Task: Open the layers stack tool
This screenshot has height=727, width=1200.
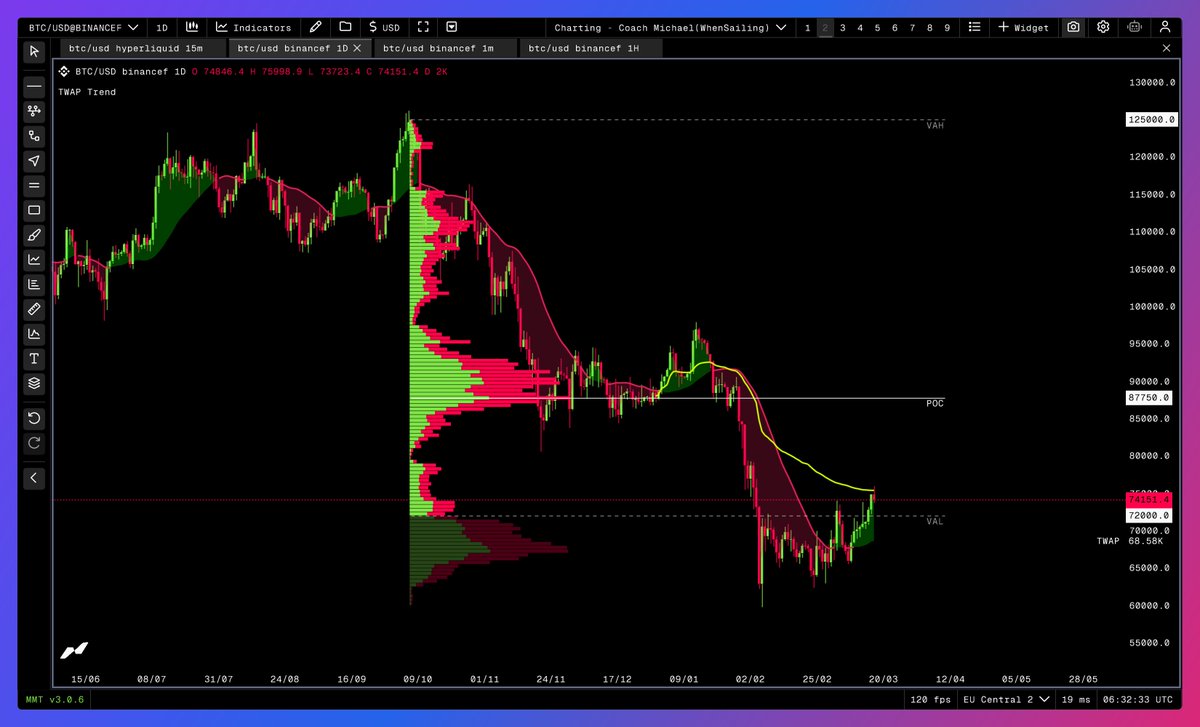Action: coord(34,383)
